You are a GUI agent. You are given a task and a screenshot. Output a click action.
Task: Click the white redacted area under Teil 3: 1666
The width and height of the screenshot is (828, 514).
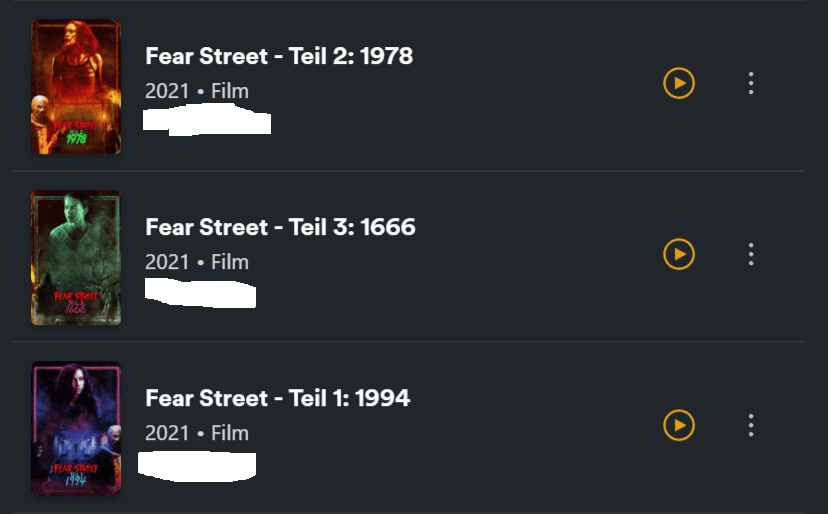[x=200, y=293]
